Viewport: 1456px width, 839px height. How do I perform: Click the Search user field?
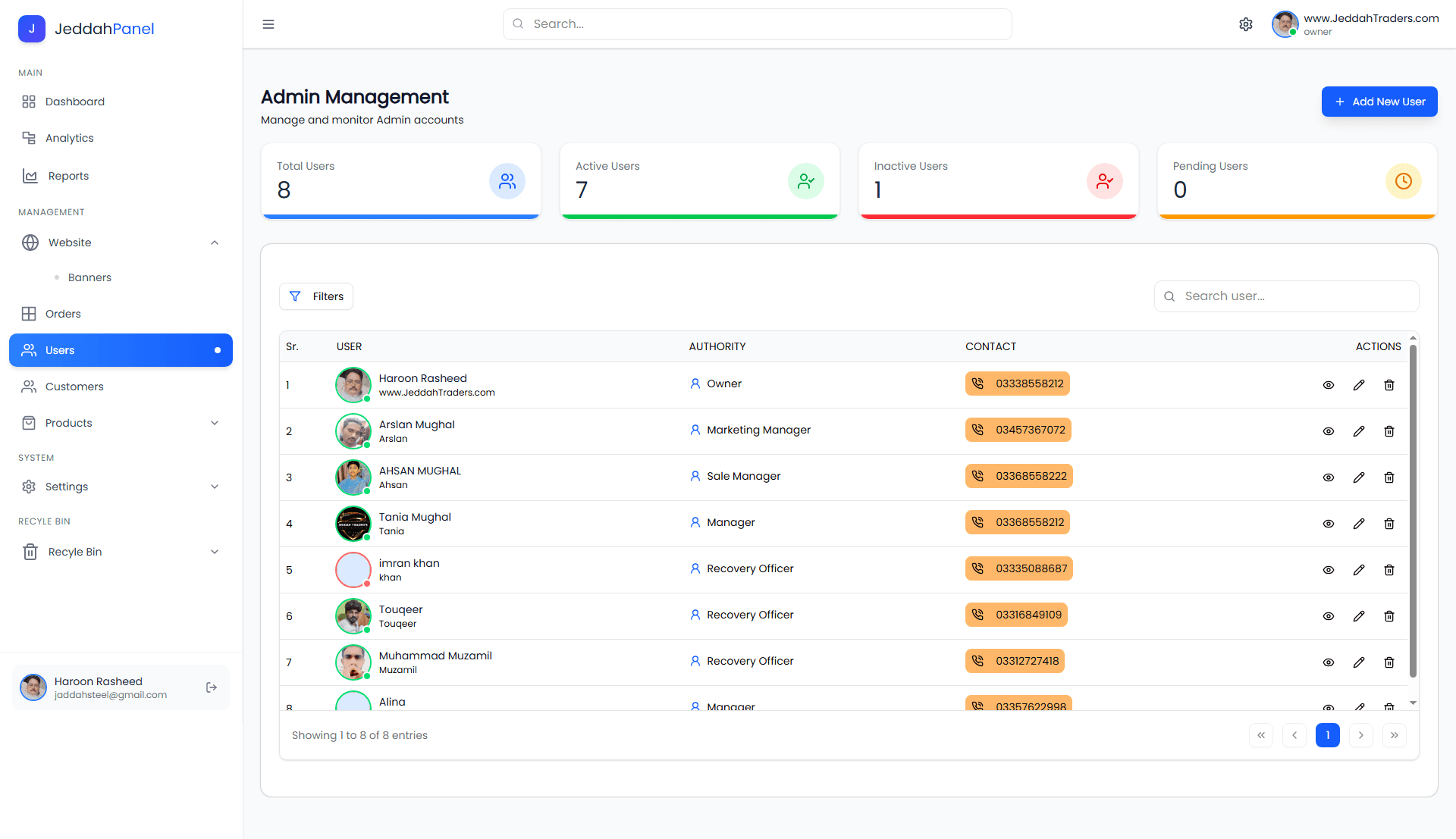pos(1286,296)
